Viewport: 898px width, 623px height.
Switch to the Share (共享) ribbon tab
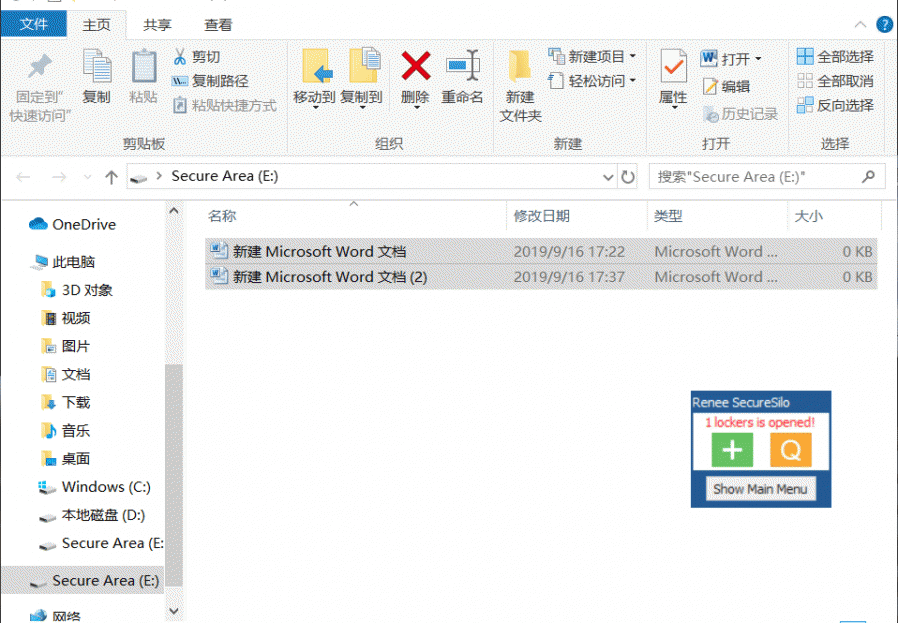point(156,25)
